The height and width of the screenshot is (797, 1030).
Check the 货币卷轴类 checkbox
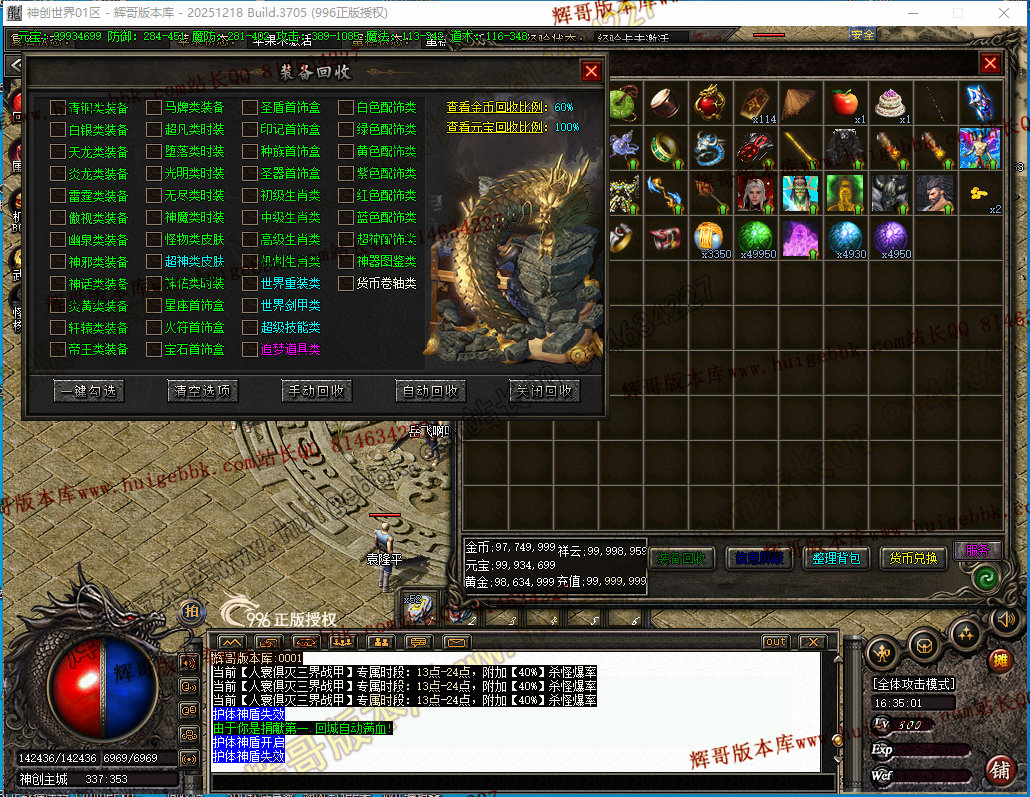click(x=346, y=284)
